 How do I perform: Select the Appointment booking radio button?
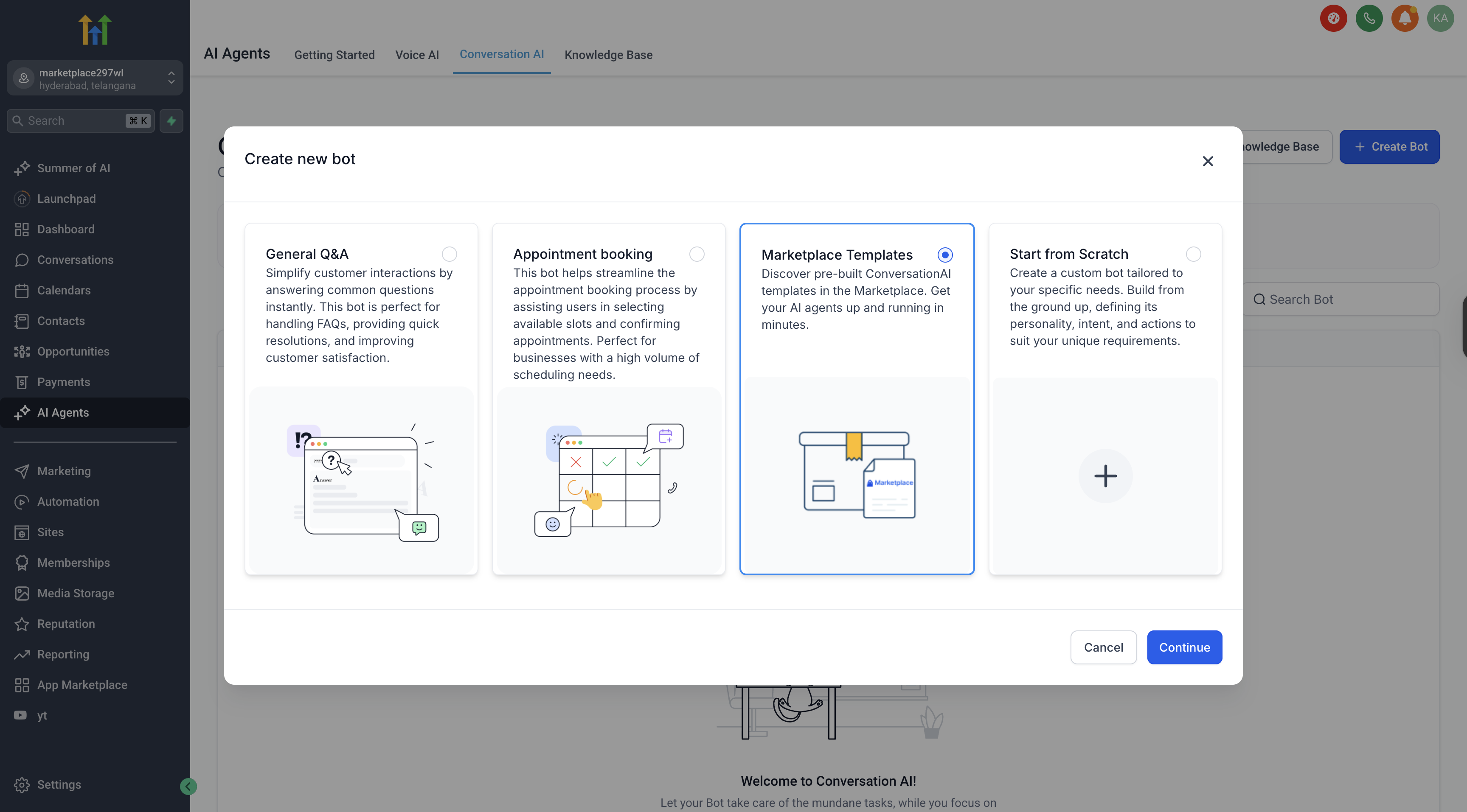697,254
